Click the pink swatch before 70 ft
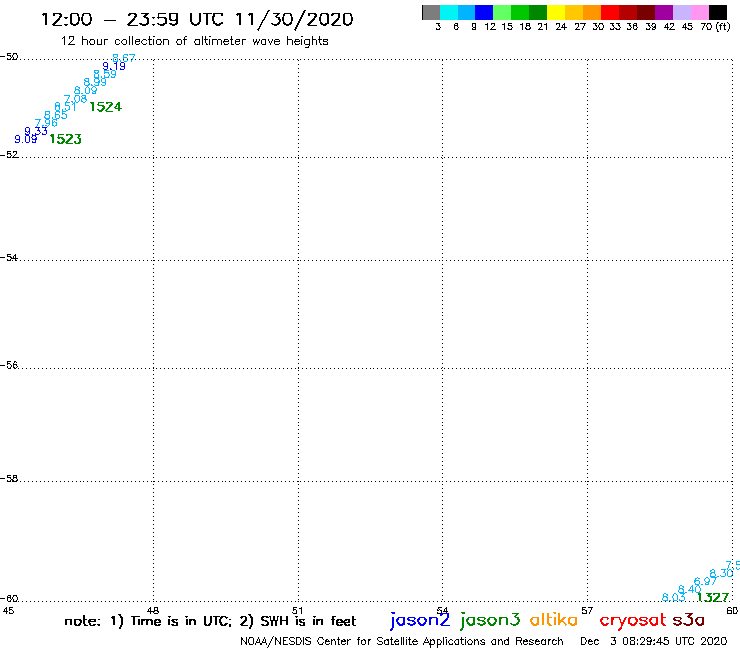 [x=699, y=12]
